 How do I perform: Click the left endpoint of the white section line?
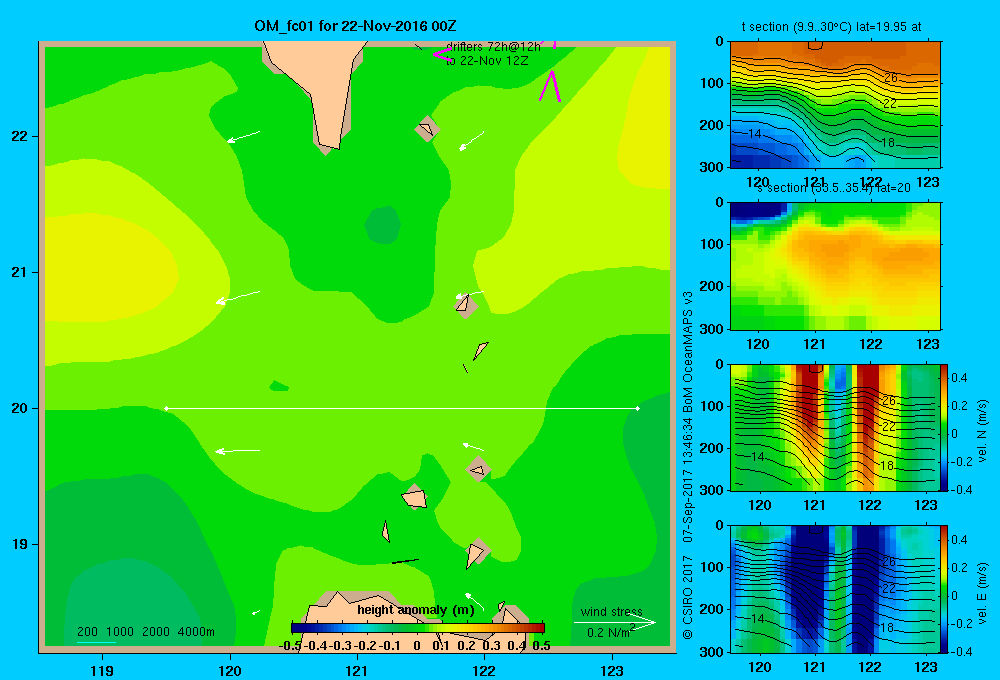(166, 408)
